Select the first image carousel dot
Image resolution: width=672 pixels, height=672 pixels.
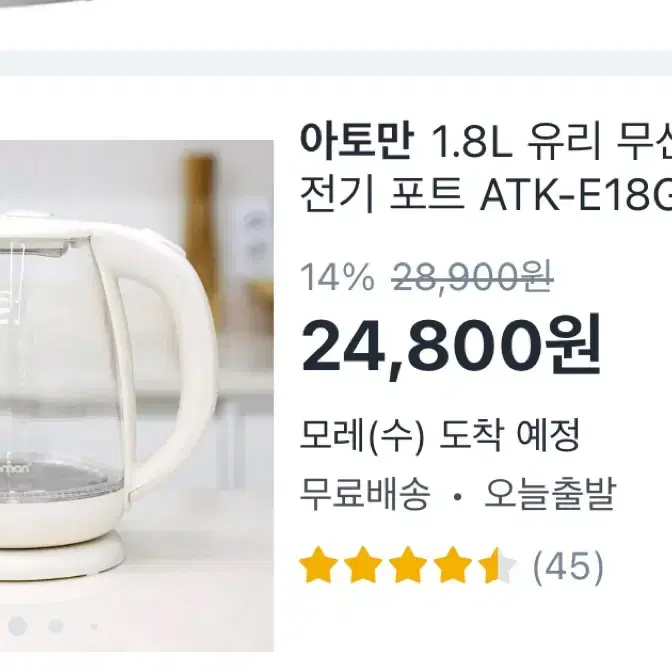17,626
